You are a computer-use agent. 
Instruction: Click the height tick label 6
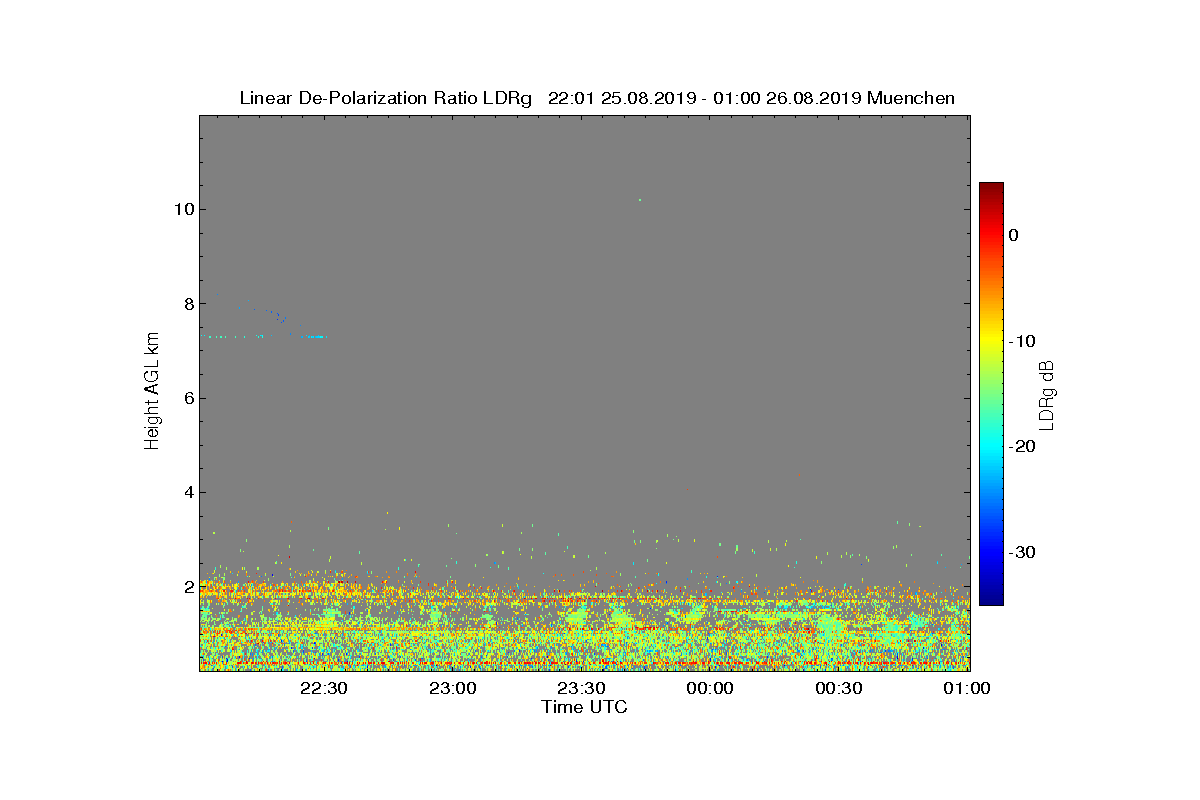[x=187, y=398]
